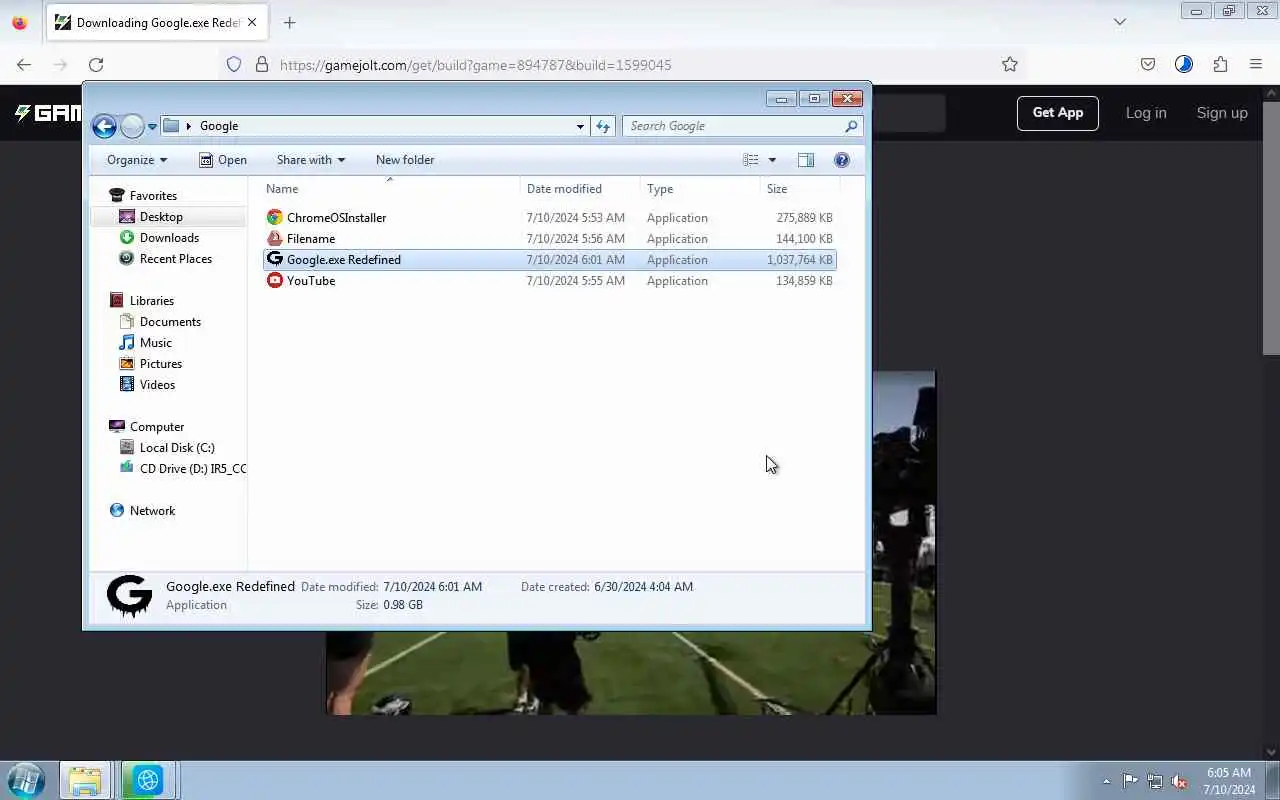Click the Sign up link on Game Jolt
This screenshot has height=800, width=1280.
pos(1222,113)
